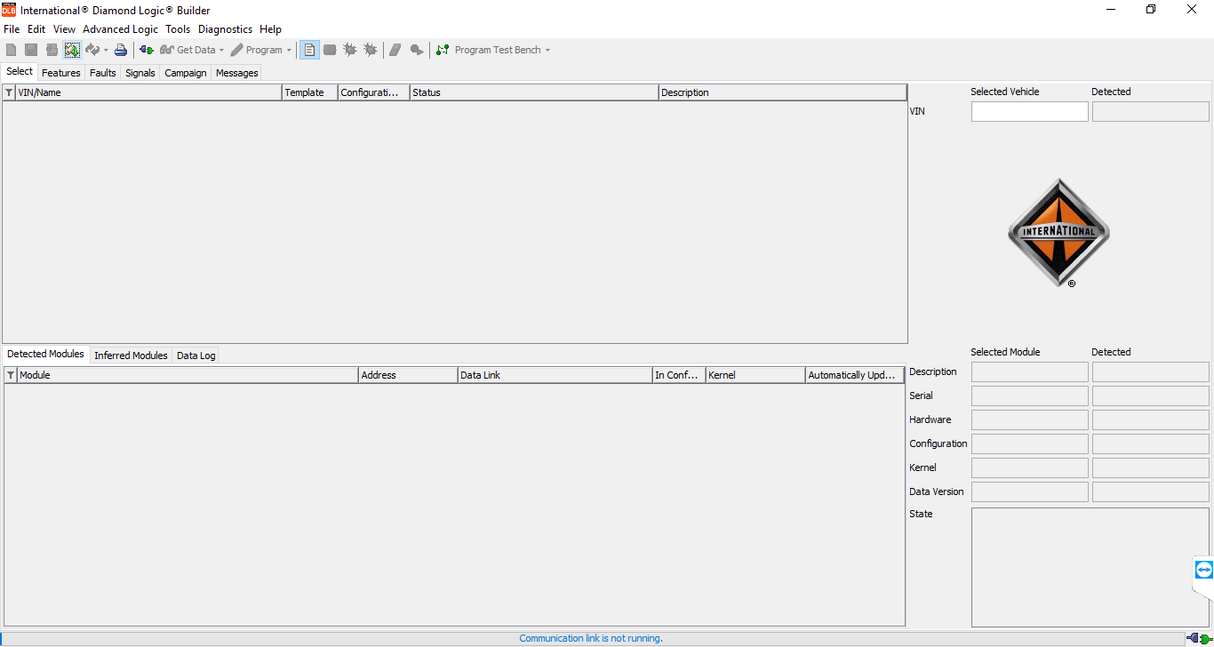Click the Program pencil icon
Screen dimensions: 1214x647
tap(236, 49)
